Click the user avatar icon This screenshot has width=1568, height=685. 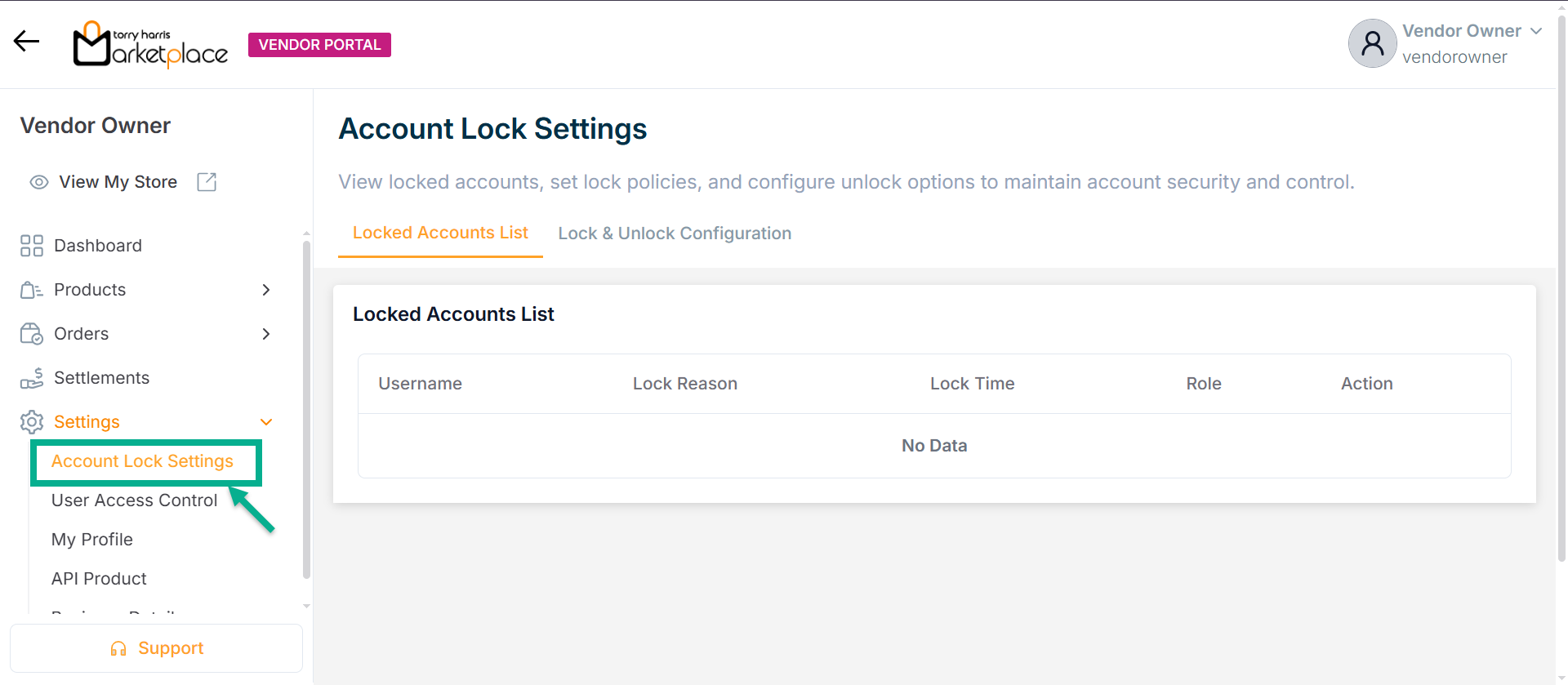tap(1372, 44)
